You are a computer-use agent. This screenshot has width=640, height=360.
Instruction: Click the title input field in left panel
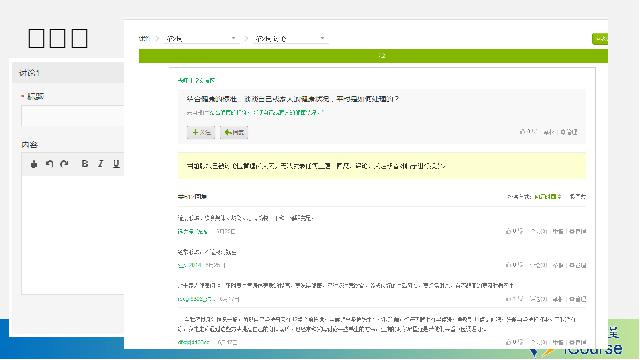coord(73,116)
